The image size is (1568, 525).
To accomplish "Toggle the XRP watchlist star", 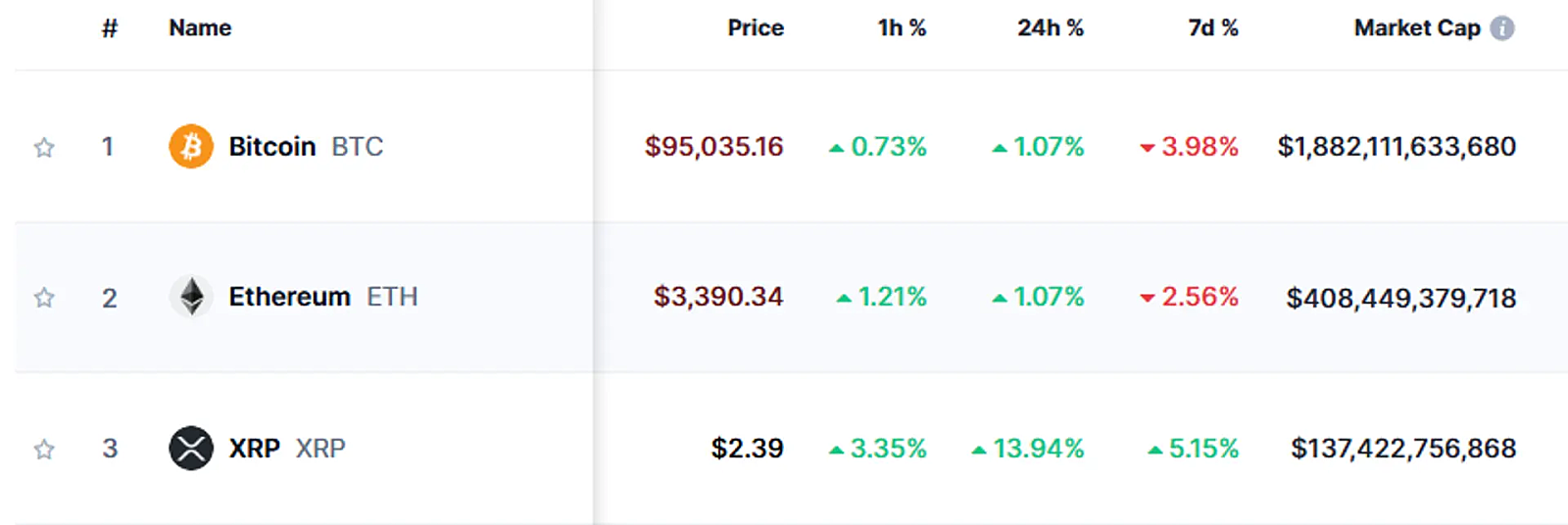I will point(44,450).
